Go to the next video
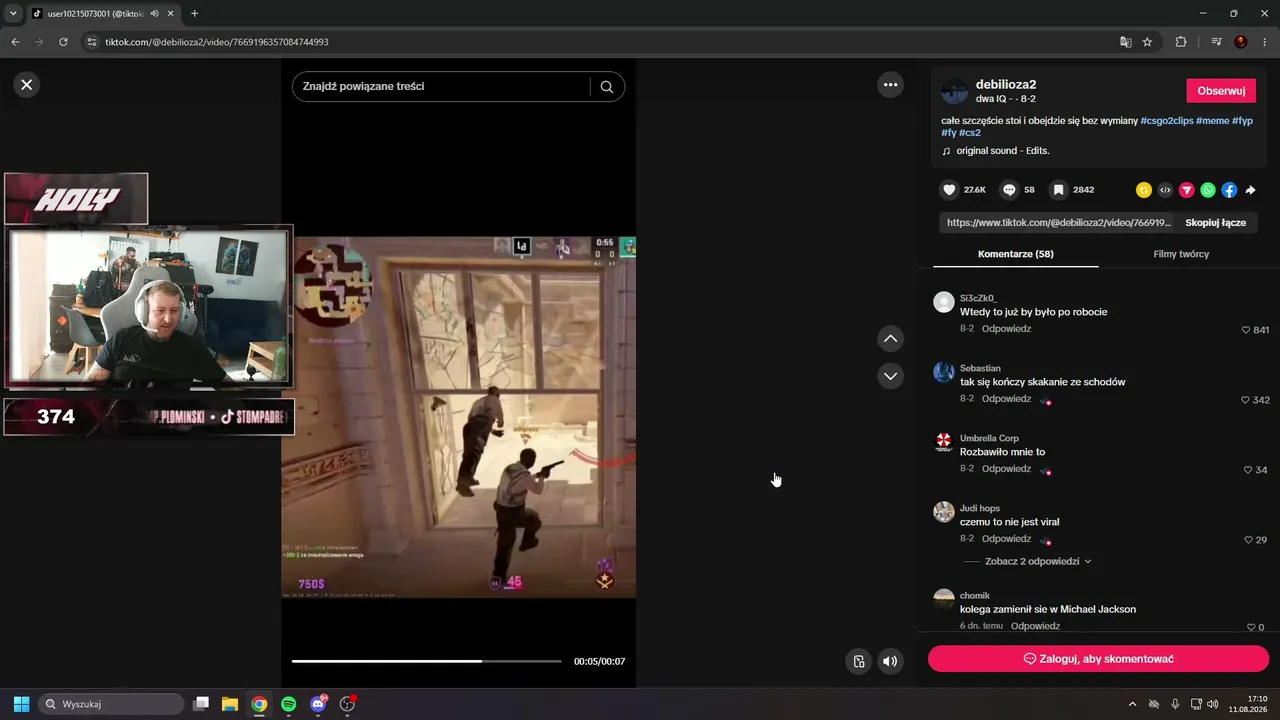 click(890, 376)
